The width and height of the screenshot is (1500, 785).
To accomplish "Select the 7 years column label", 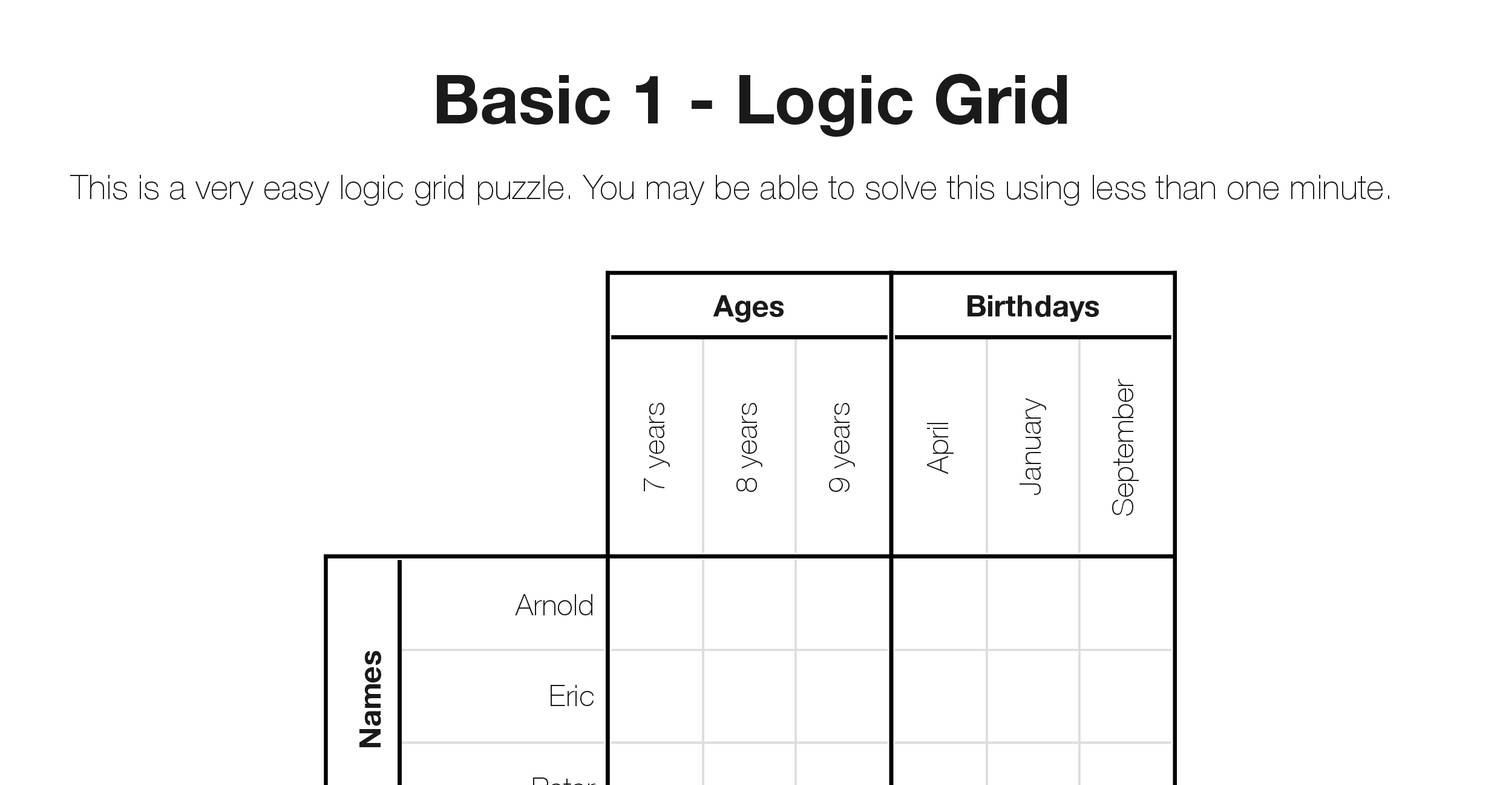I will [x=655, y=447].
